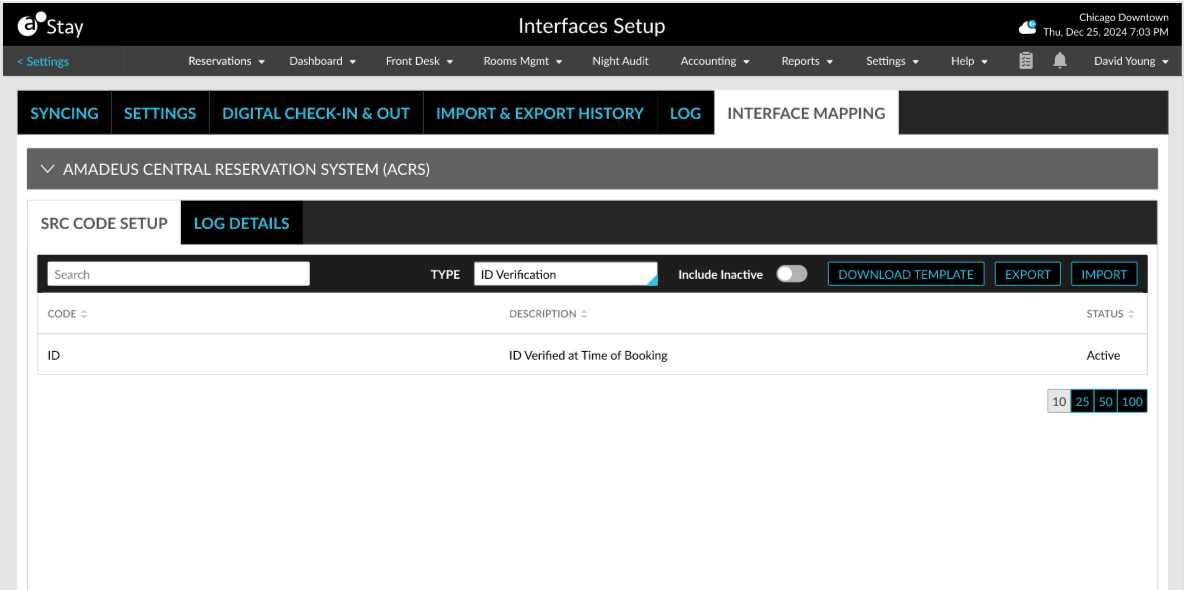
Task: Click the DOWNLOAD TEMPLATE button
Action: [906, 274]
